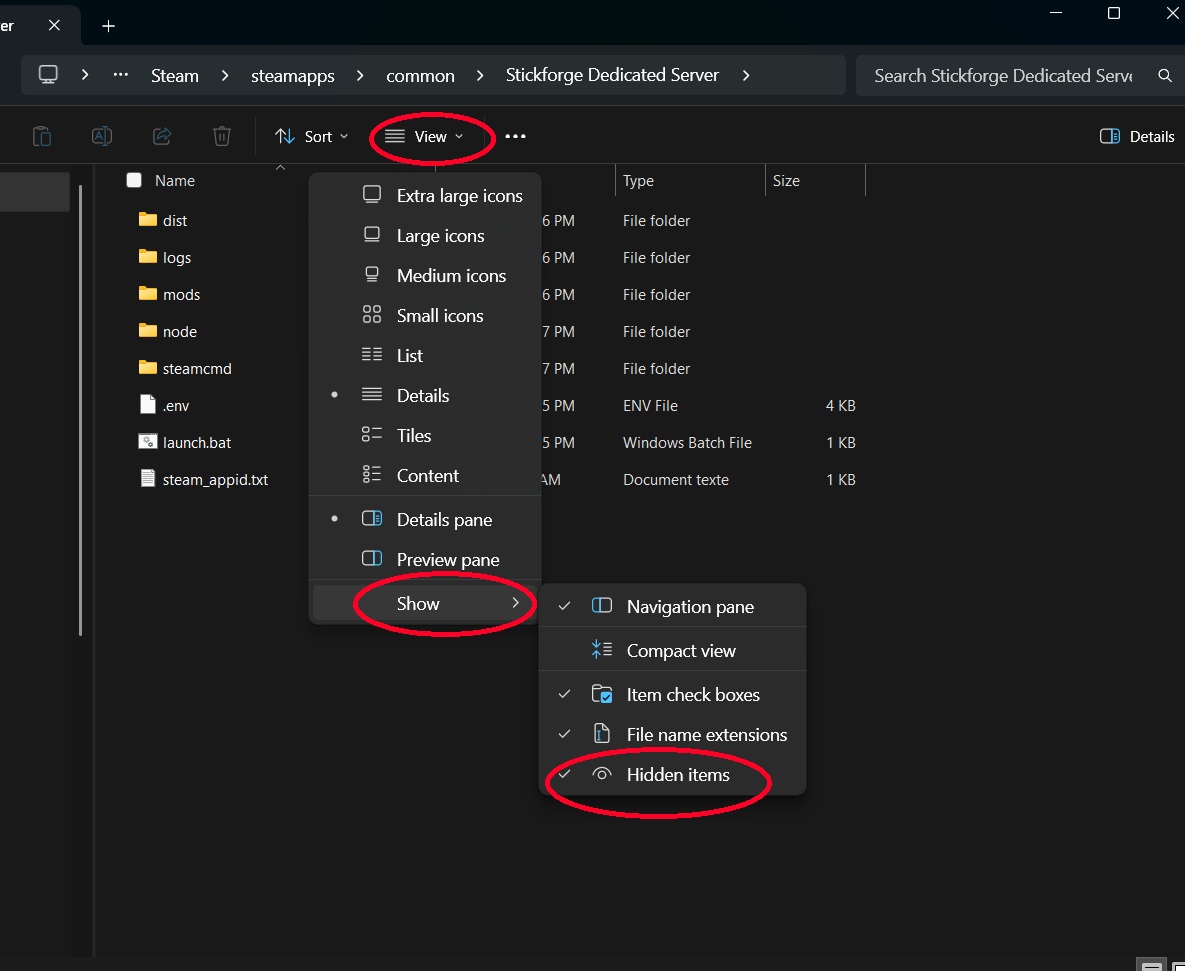This screenshot has height=971, width=1185.
Task: Select the Details view option
Action: coord(425,396)
